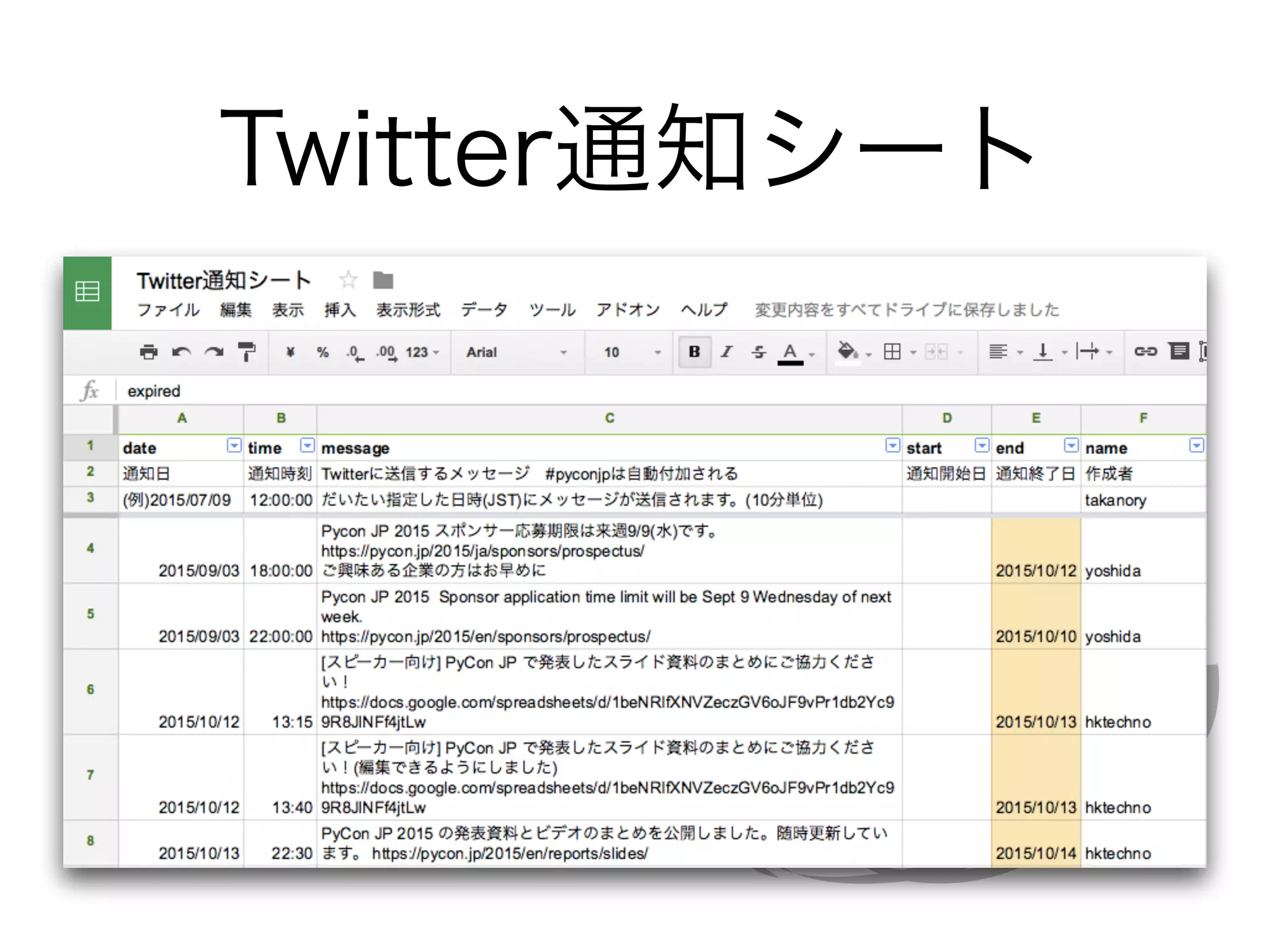The height and width of the screenshot is (952, 1270).
Task: Toggle italic formatting
Action: [727, 352]
